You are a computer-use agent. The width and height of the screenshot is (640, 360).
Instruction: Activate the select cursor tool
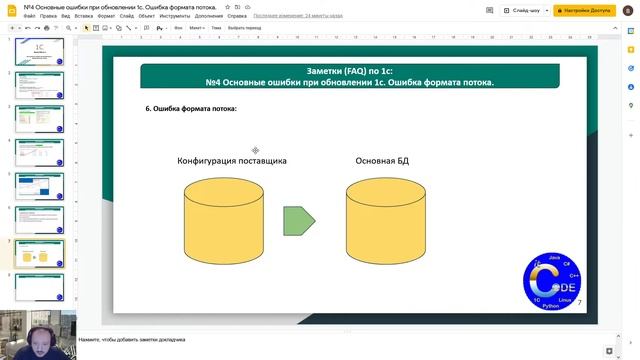click(86, 28)
